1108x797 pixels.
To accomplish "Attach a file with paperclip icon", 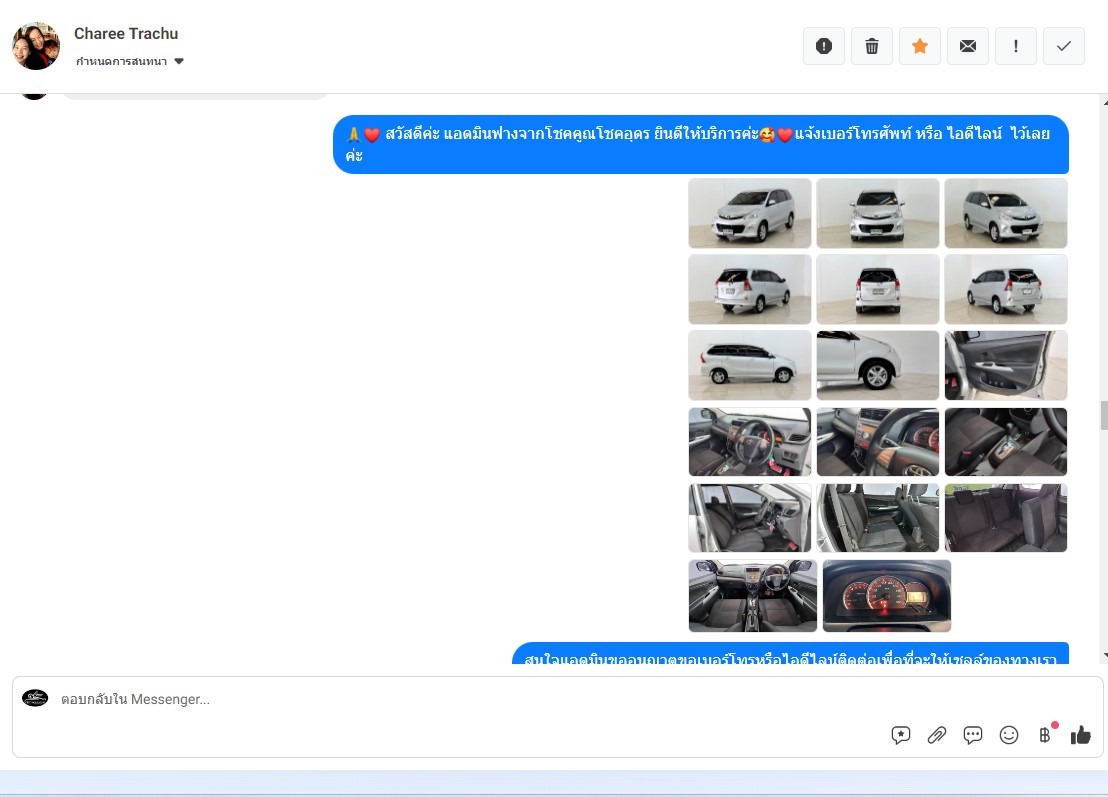I will (937, 735).
